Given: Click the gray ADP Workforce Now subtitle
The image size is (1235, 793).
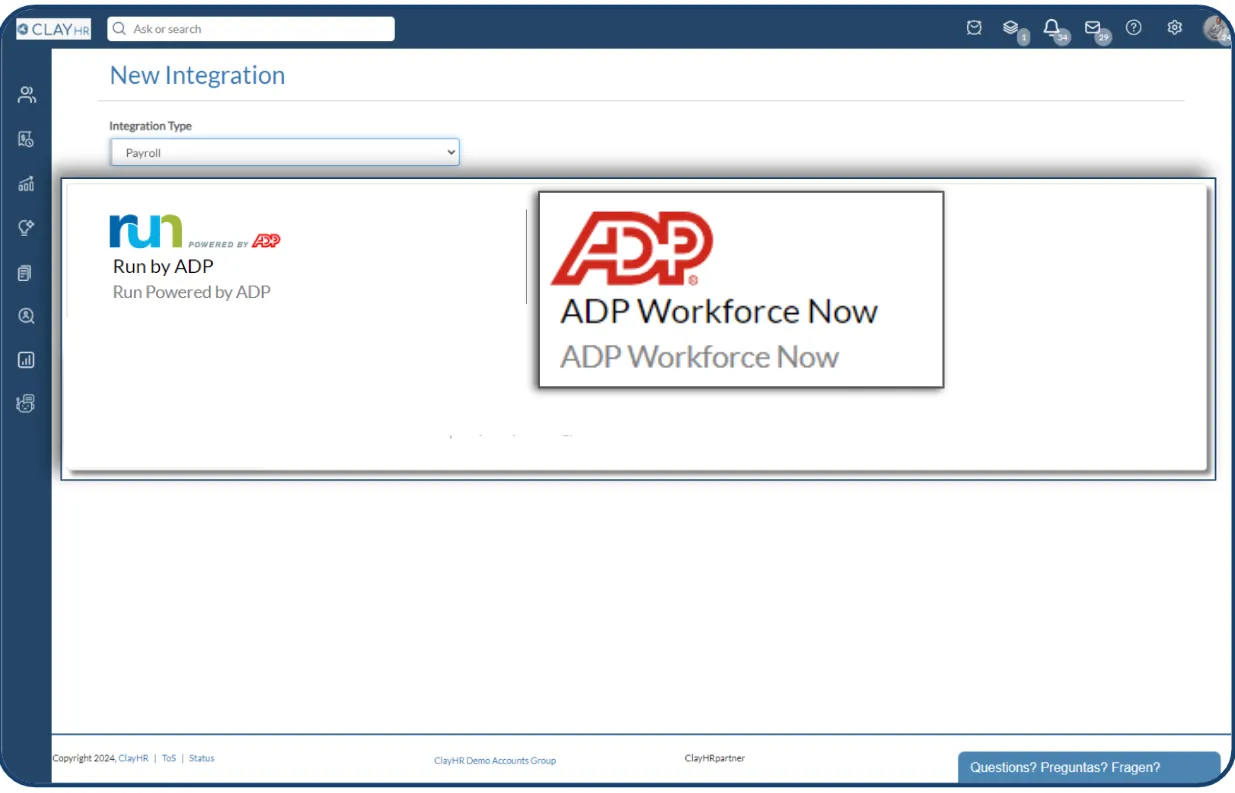Looking at the screenshot, I should click(x=700, y=357).
